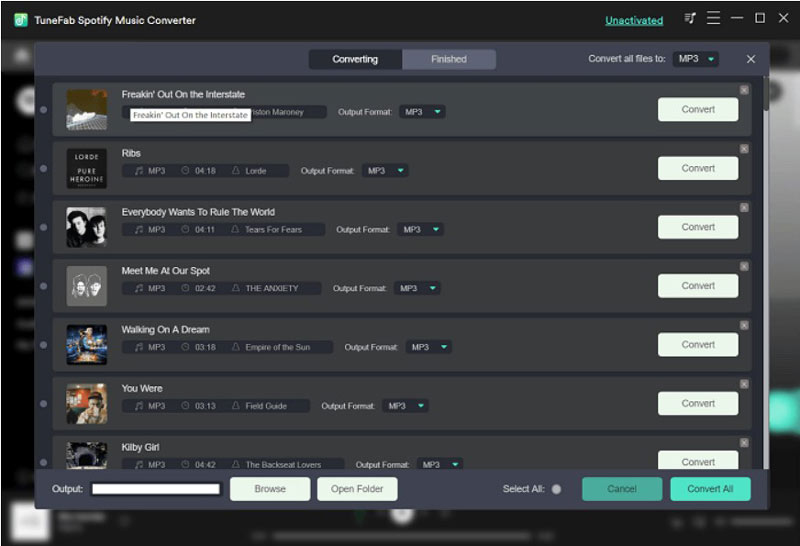This screenshot has width=800, height=546.
Task: Remove the Ribs track from list
Action: pyautogui.click(x=744, y=148)
